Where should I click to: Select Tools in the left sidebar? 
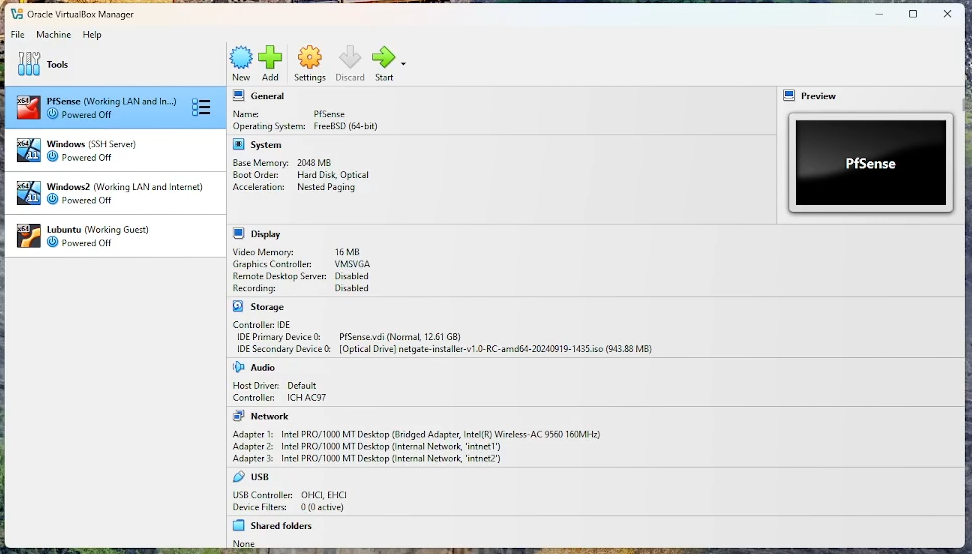[x=57, y=65]
